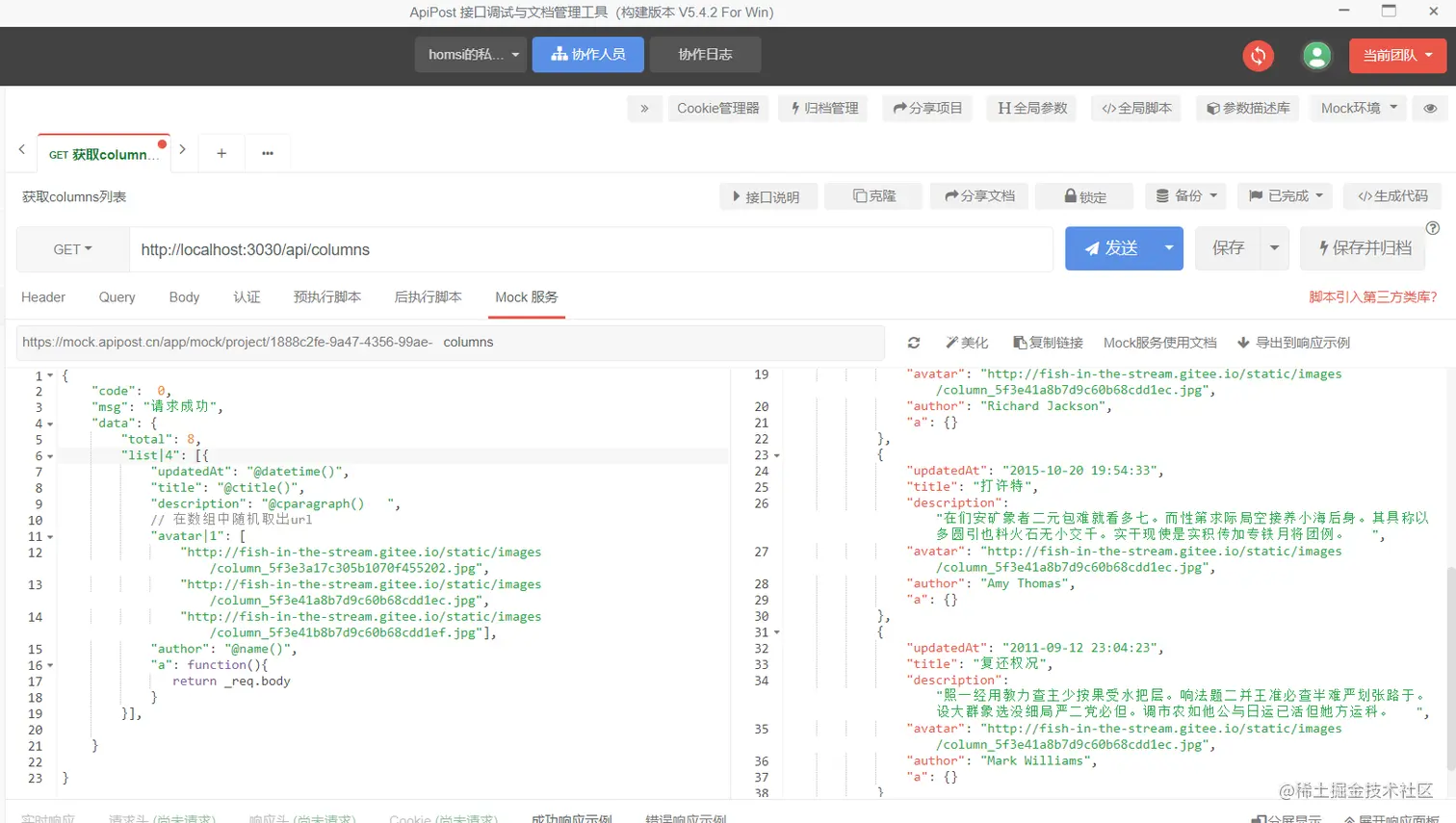Expand the toolbar with the double-chevron button

644,109
